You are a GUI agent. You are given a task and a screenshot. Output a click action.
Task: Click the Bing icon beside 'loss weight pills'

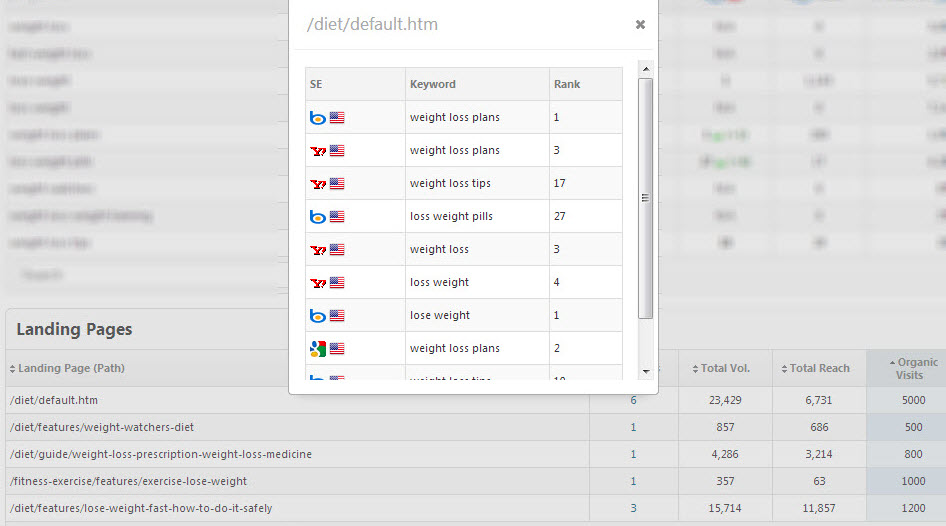click(x=317, y=217)
